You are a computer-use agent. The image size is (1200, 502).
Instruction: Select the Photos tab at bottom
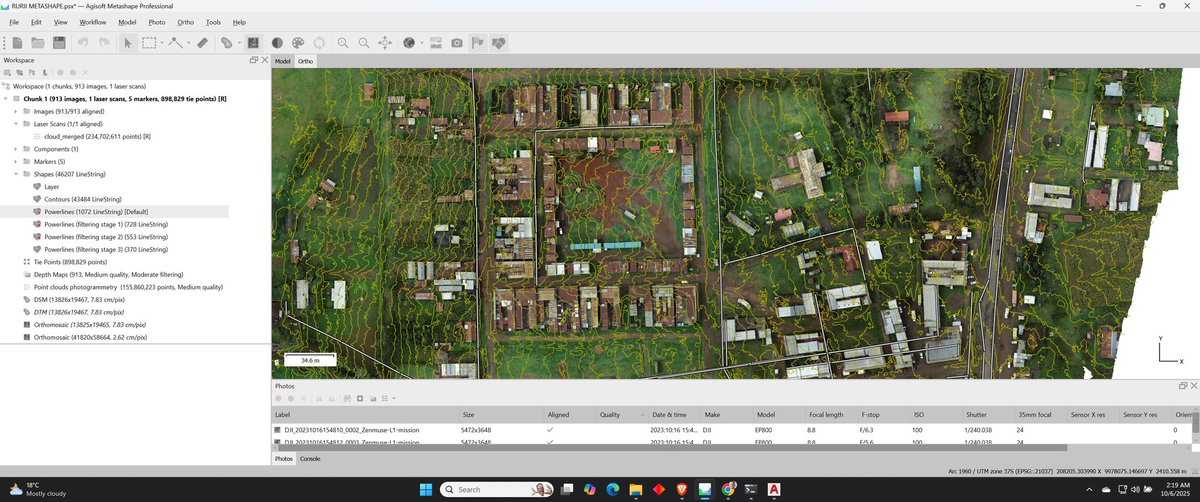point(285,458)
